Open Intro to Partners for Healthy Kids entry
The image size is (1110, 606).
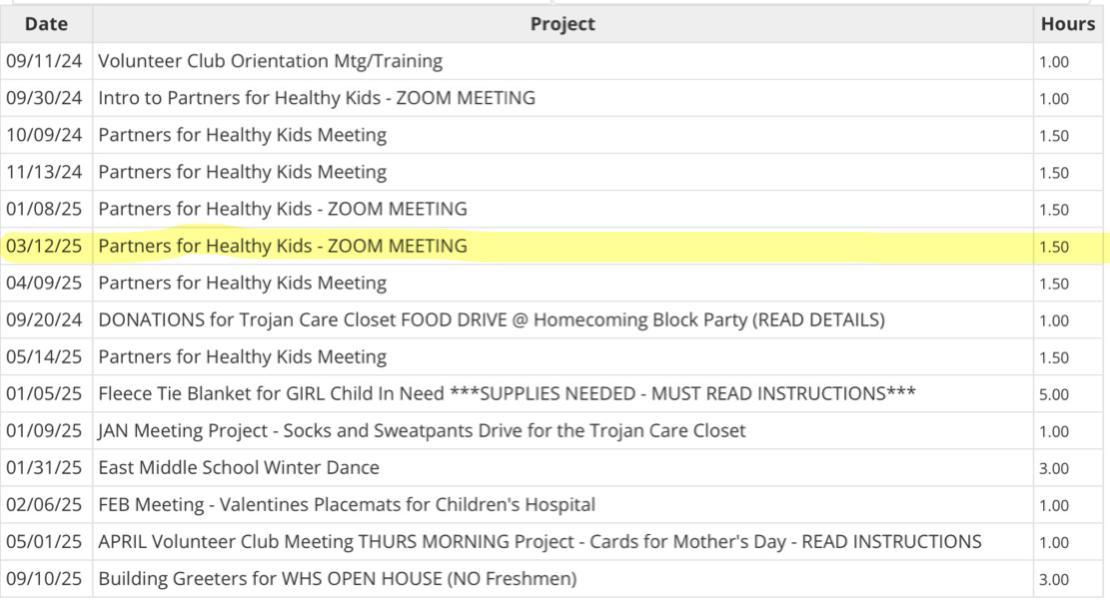(316, 98)
